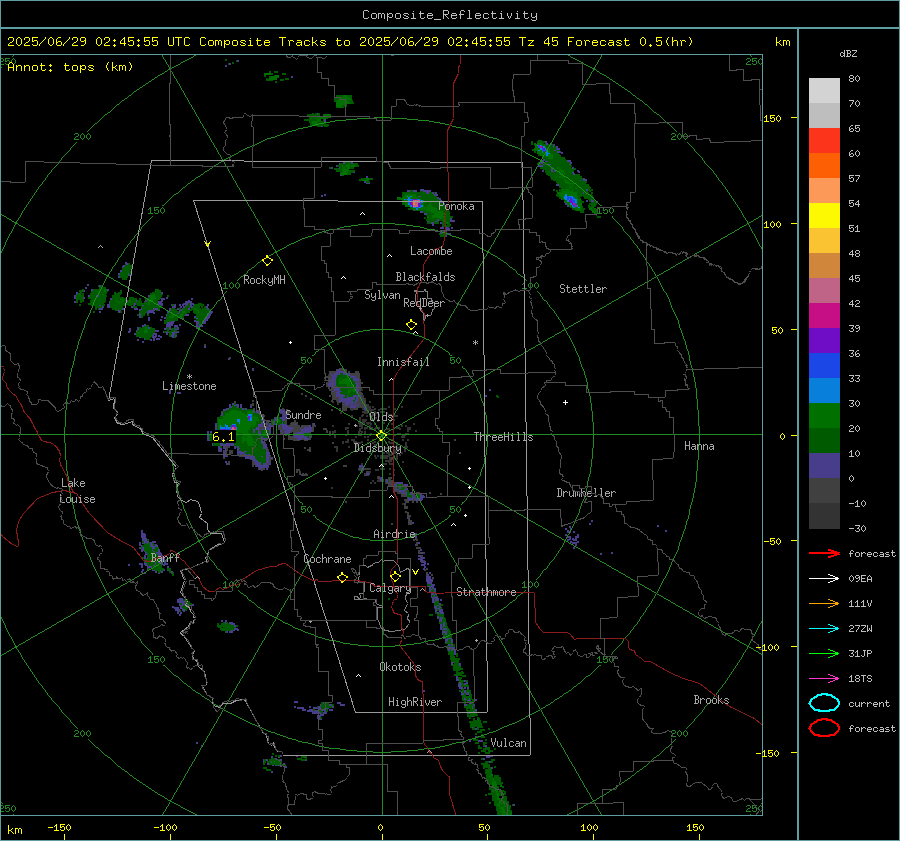Click the red forecast arrow in legend
Screen dimensions: 900x841
coord(824,553)
